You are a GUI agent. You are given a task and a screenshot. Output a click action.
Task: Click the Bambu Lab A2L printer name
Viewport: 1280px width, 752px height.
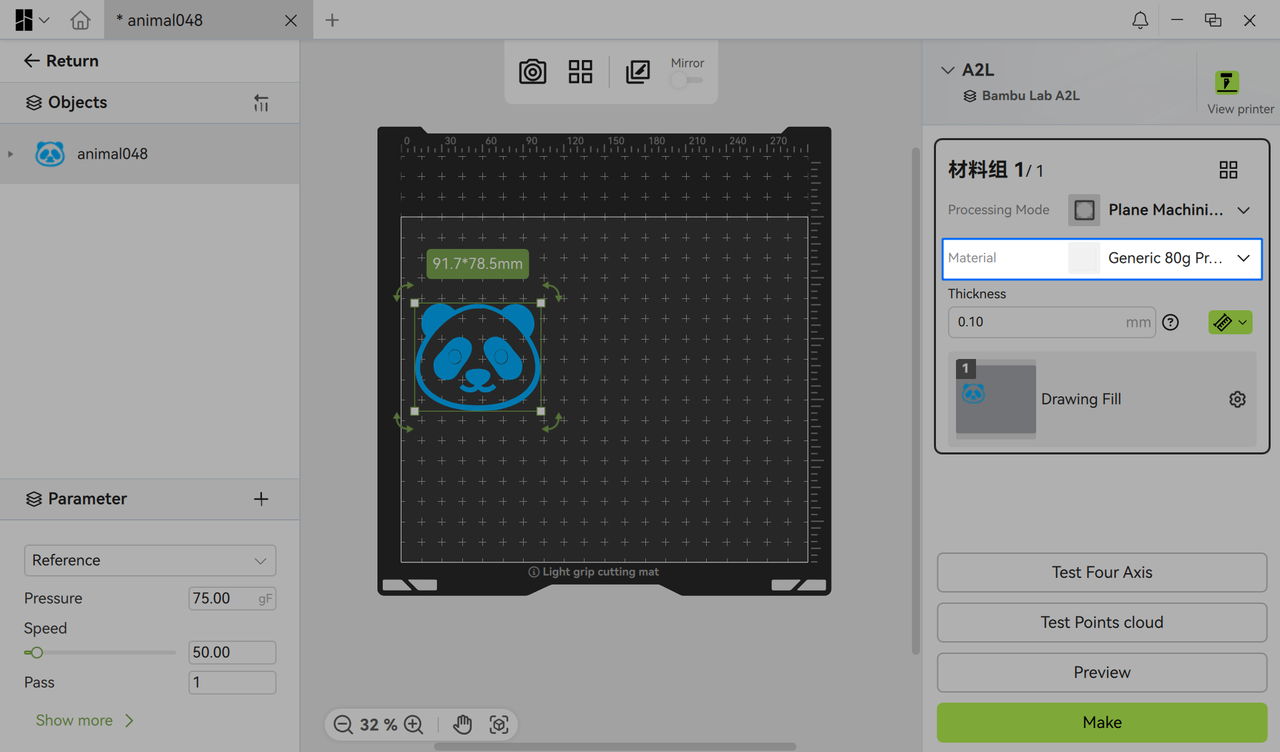pyautogui.click(x=1030, y=96)
